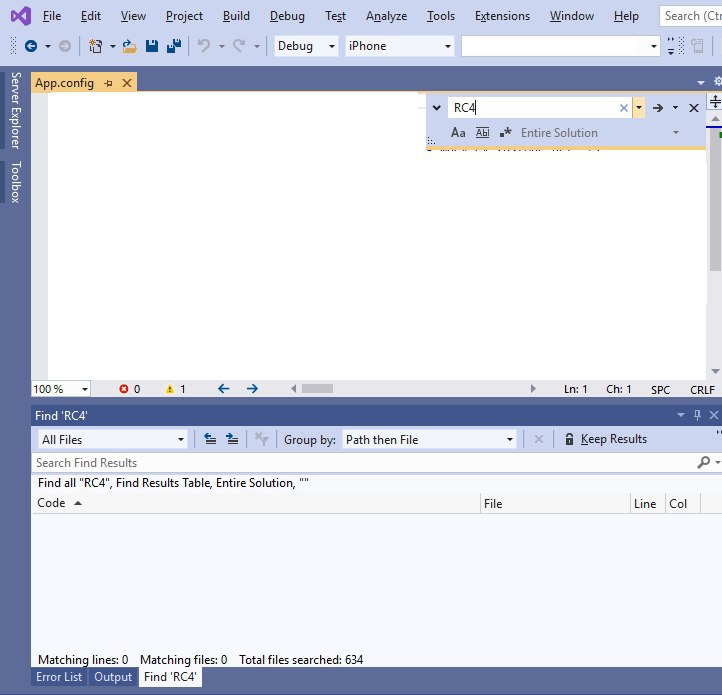Click Expand All in Find results toolbar

232,439
